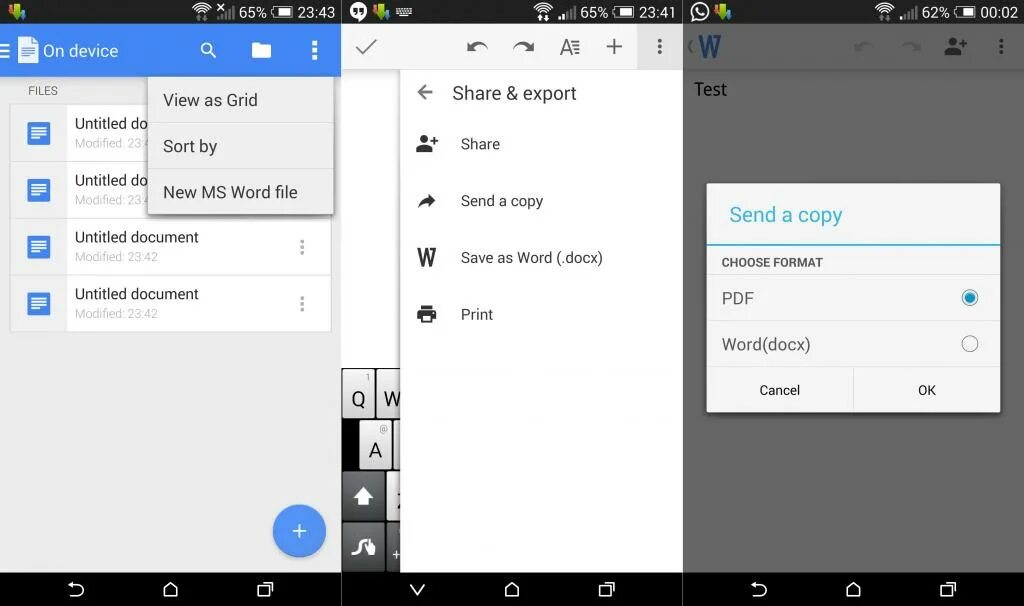The image size is (1024, 606).
Task: Select New MS Word file
Action: click(x=240, y=192)
